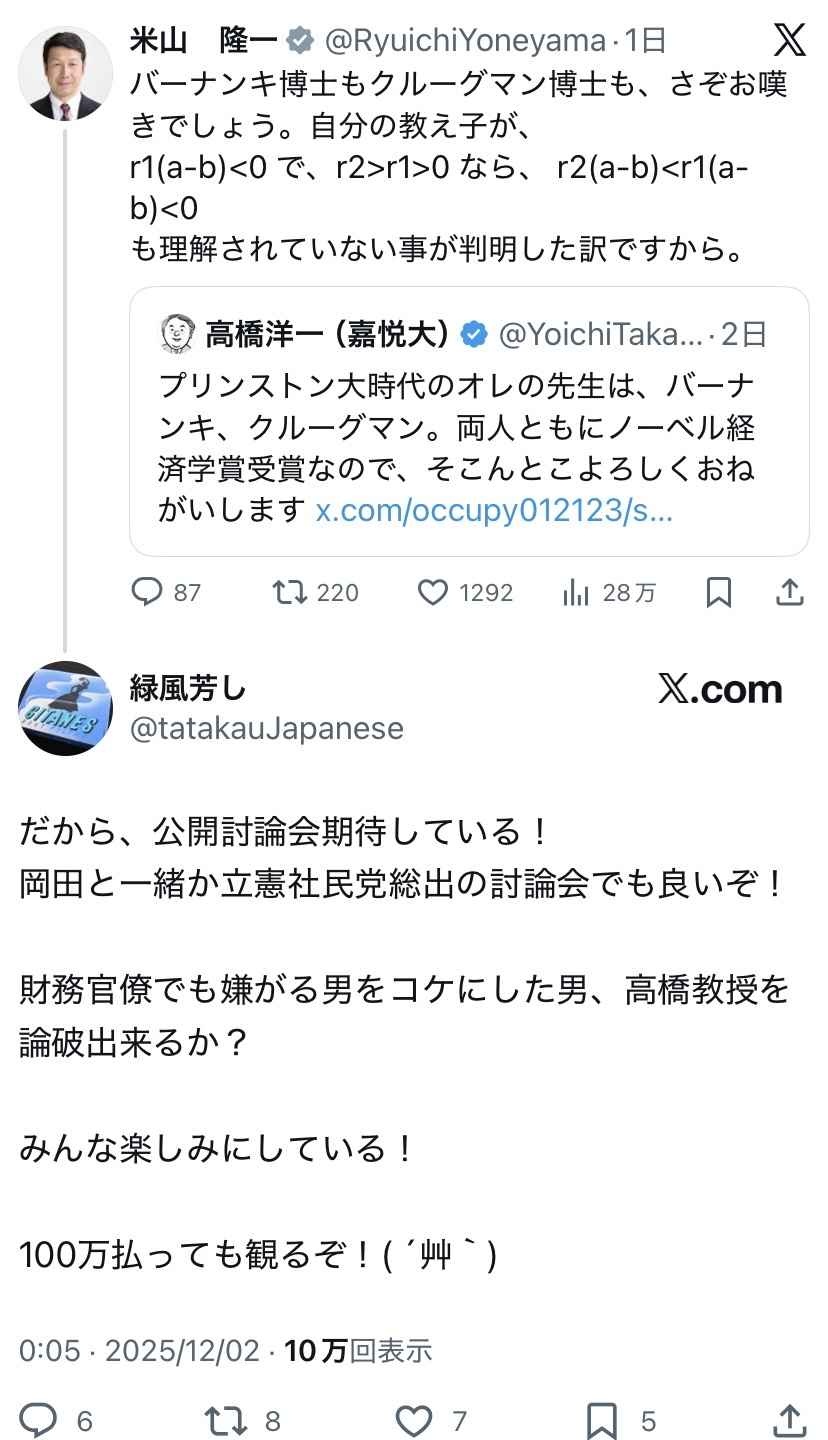Open replies on Yoneyama's post
The image size is (828, 1440).
147,593
